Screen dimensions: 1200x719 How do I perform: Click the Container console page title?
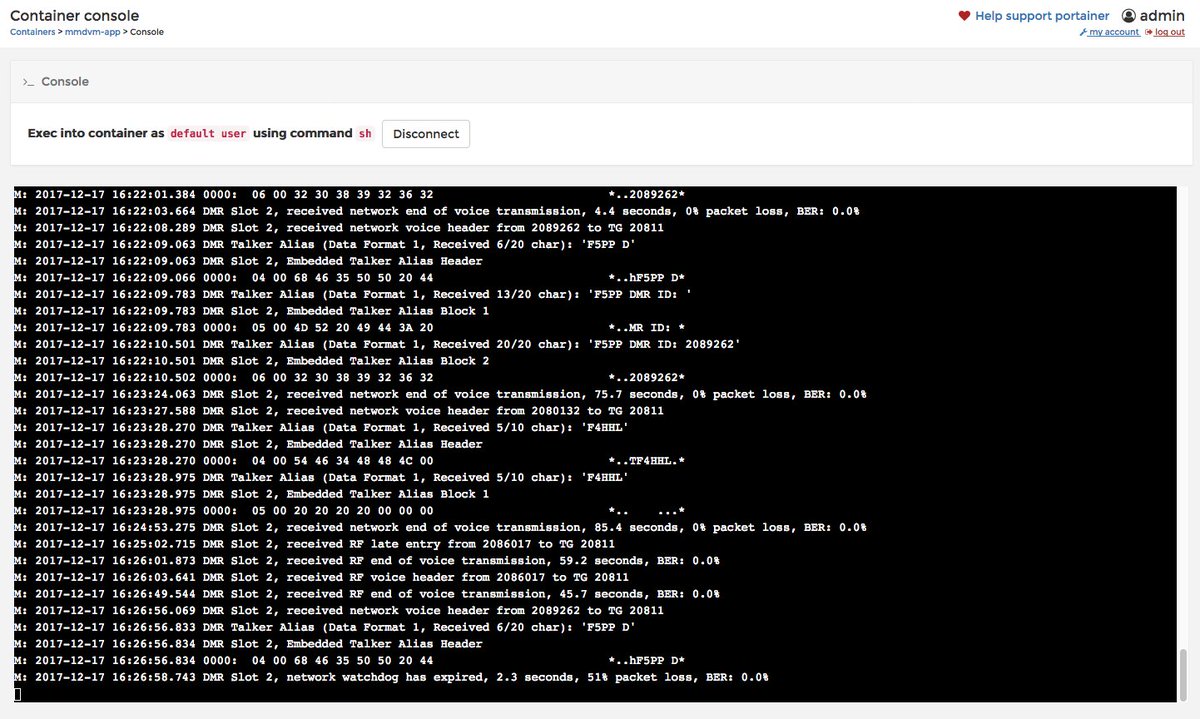[75, 16]
